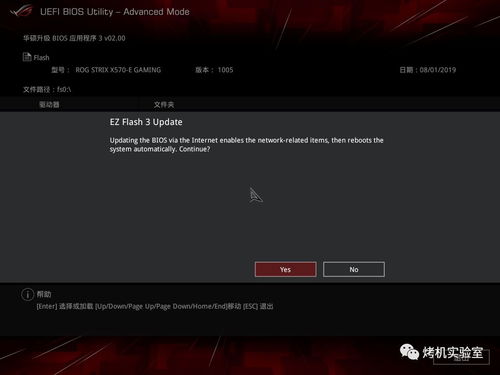Click the [Enter] key hint line
The width and height of the screenshot is (500, 375).
[x=155, y=306]
